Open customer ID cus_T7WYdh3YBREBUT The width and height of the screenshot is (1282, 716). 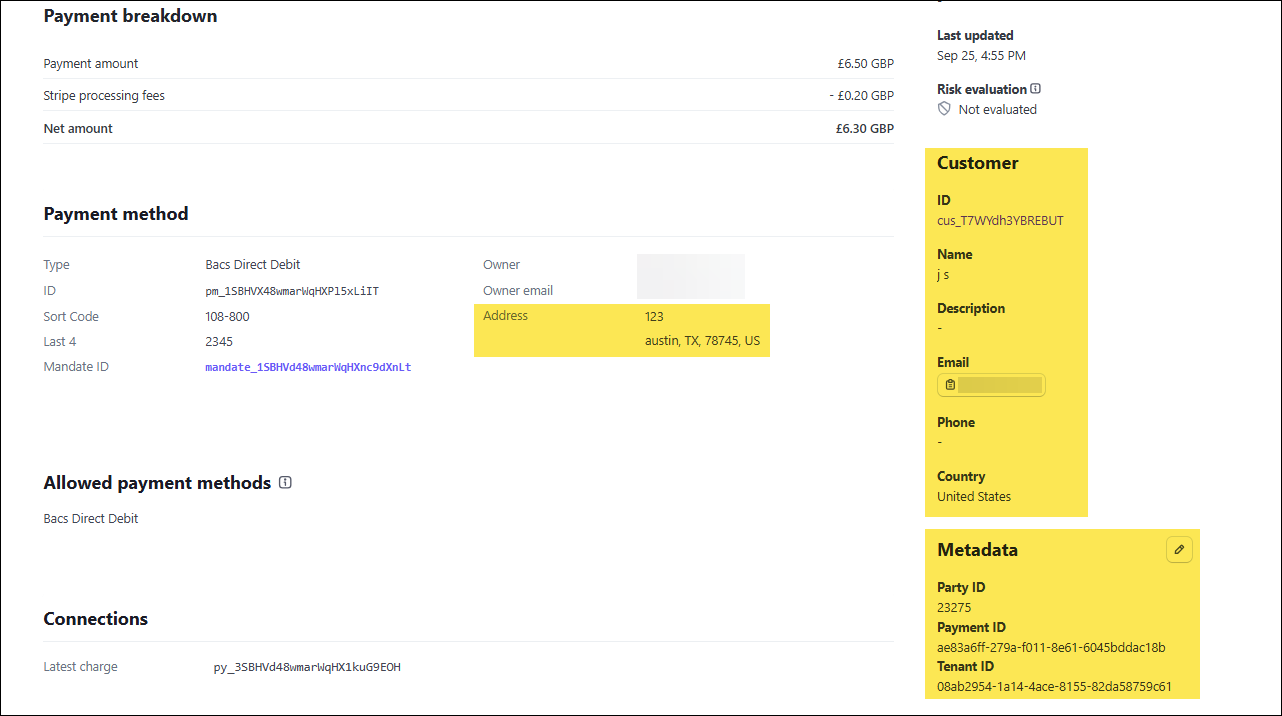pos(1000,220)
